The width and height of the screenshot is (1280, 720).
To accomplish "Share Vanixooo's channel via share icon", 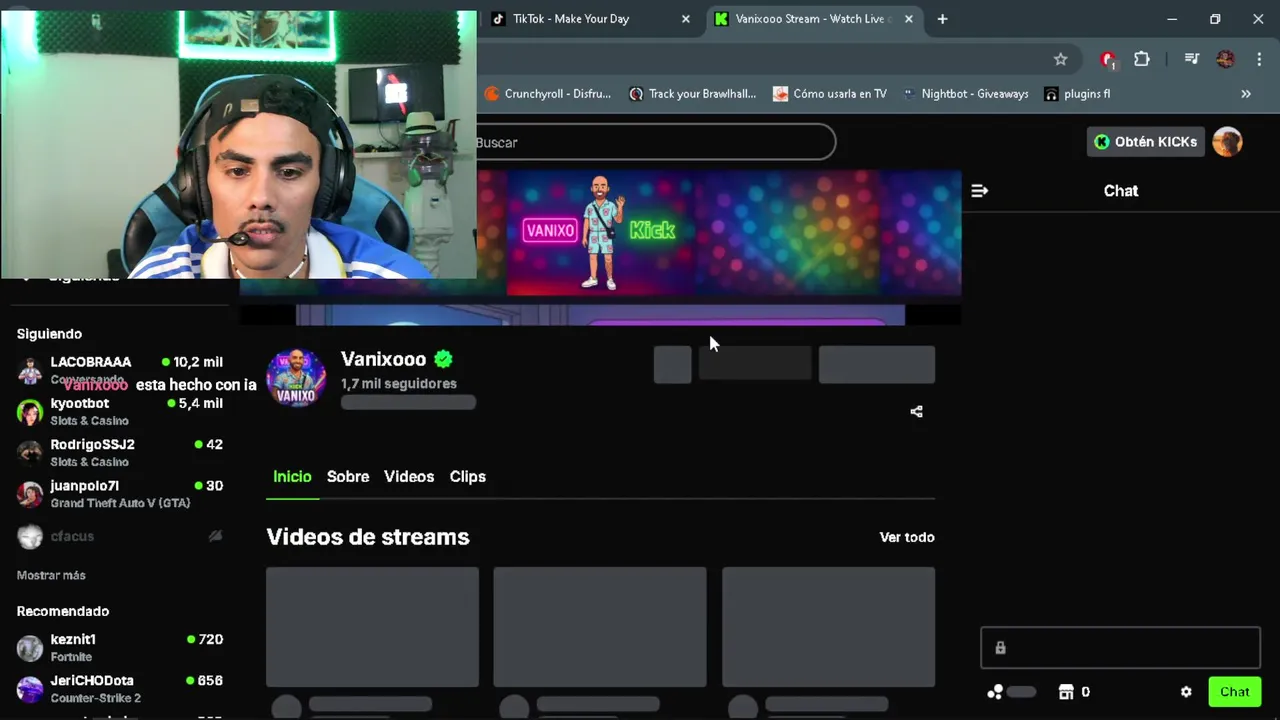I will 916,411.
